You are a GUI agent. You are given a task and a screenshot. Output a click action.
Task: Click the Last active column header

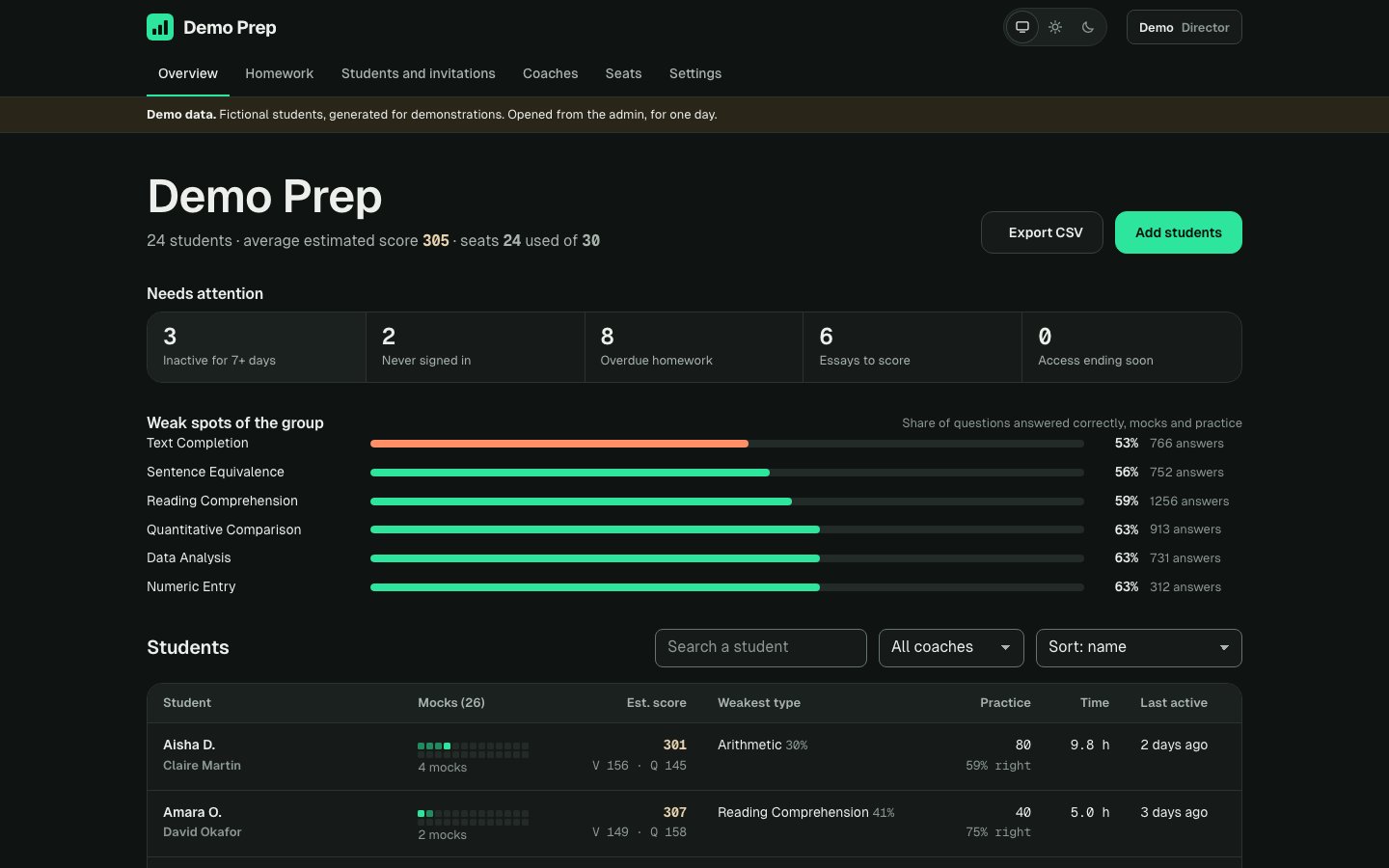coord(1174,702)
